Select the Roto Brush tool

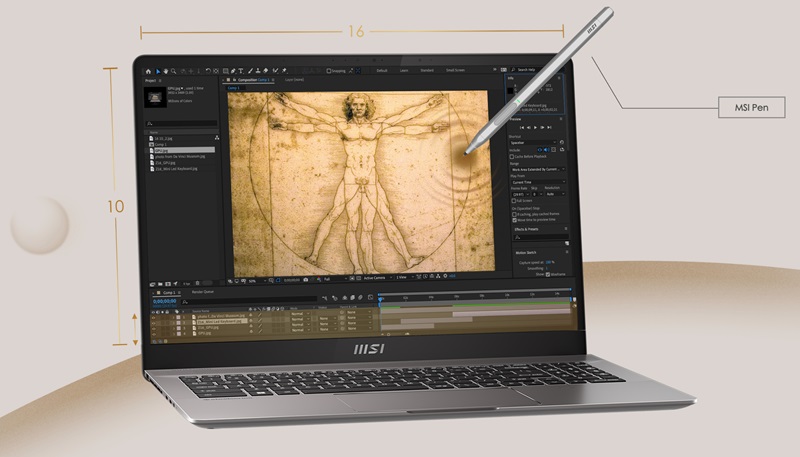coord(276,71)
